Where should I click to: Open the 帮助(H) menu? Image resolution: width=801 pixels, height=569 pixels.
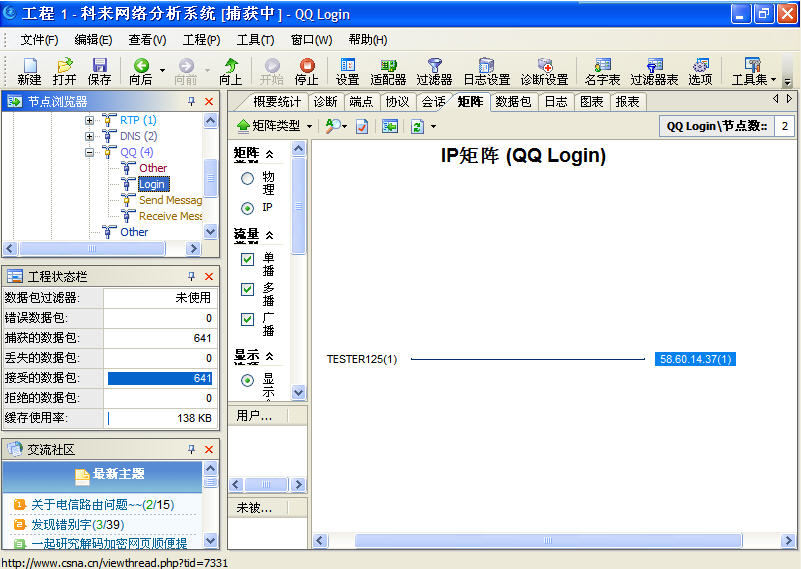(368, 40)
